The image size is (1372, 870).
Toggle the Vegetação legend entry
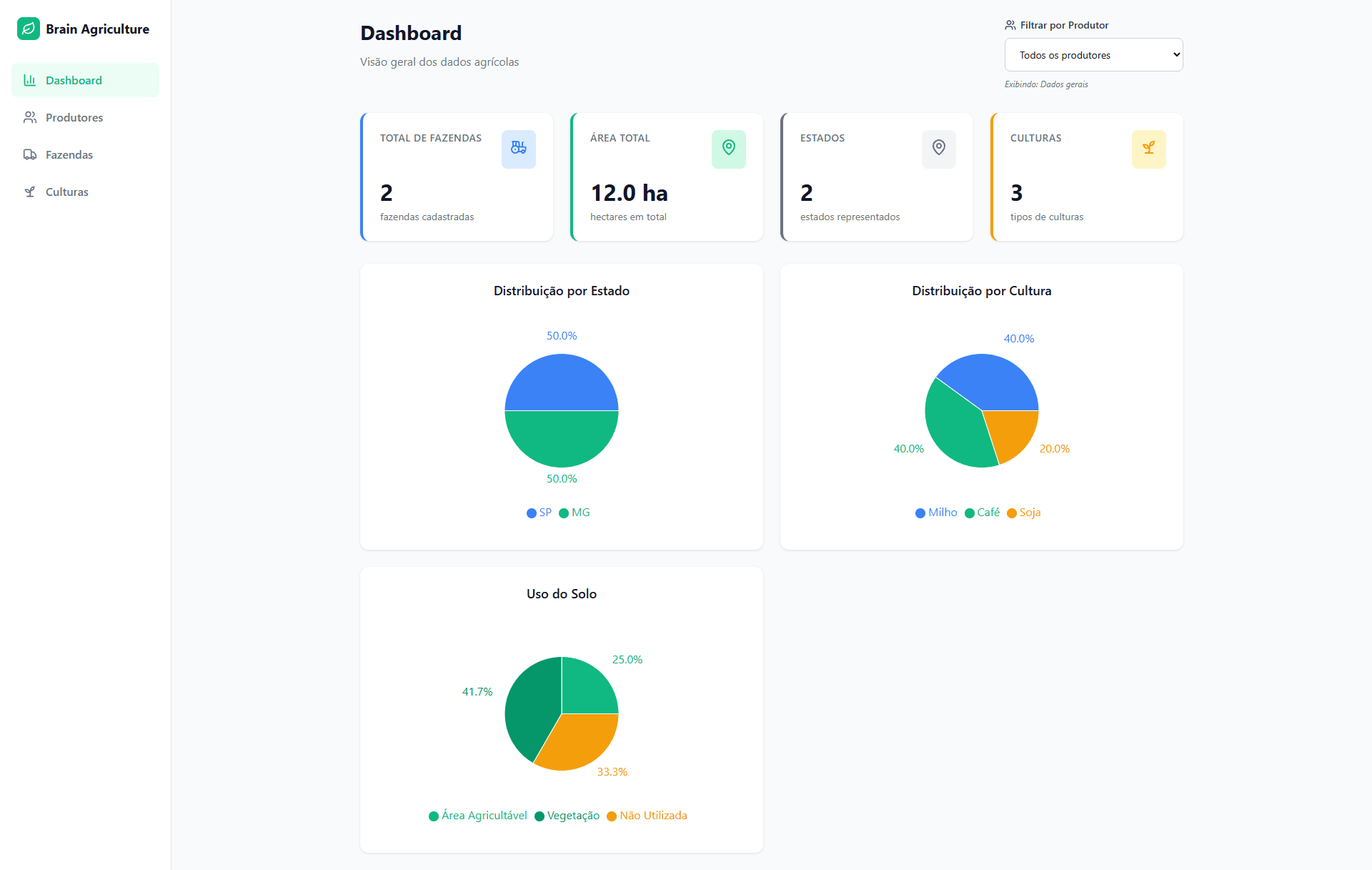pos(567,816)
